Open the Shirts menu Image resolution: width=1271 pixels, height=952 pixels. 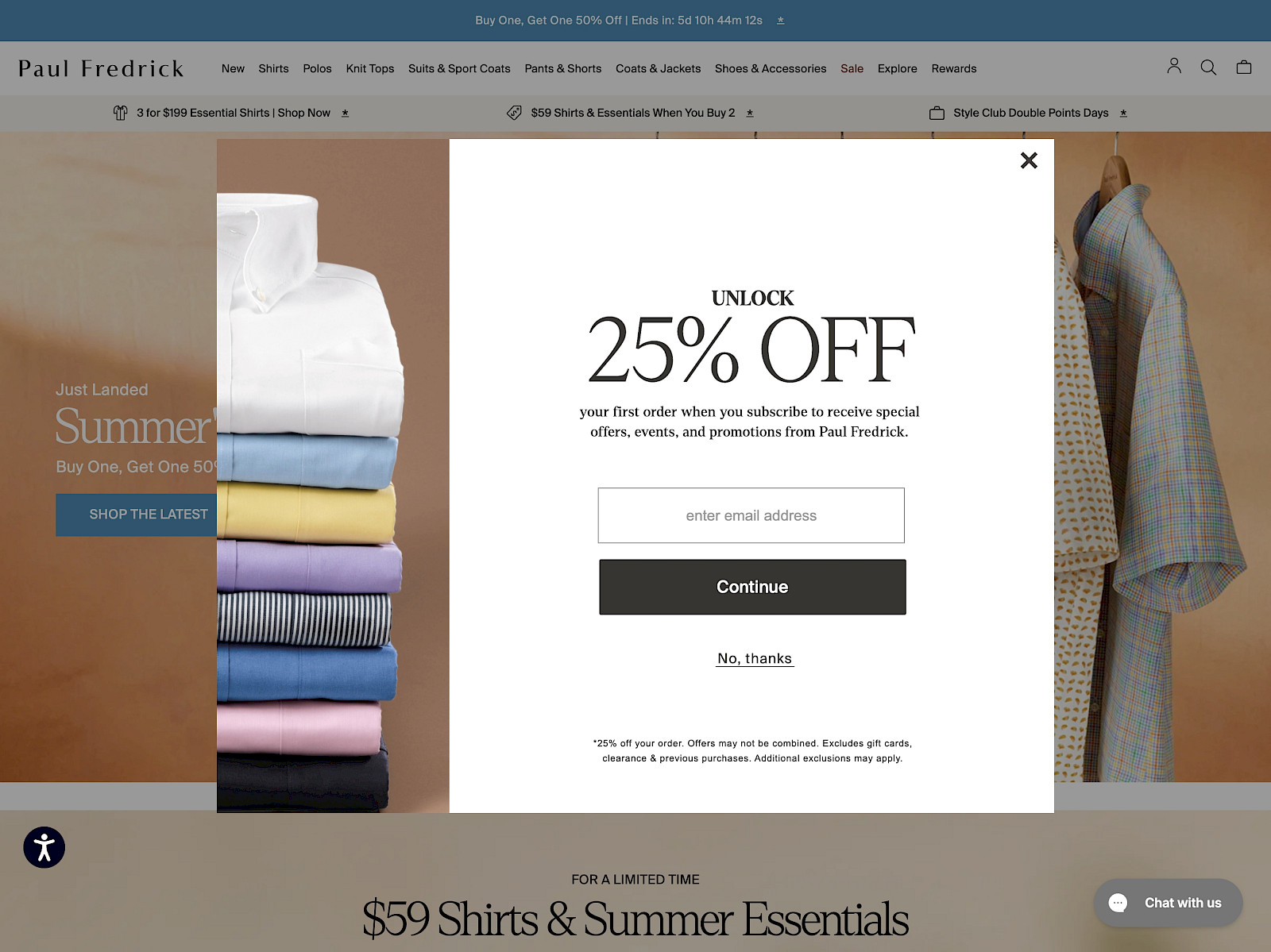click(273, 68)
